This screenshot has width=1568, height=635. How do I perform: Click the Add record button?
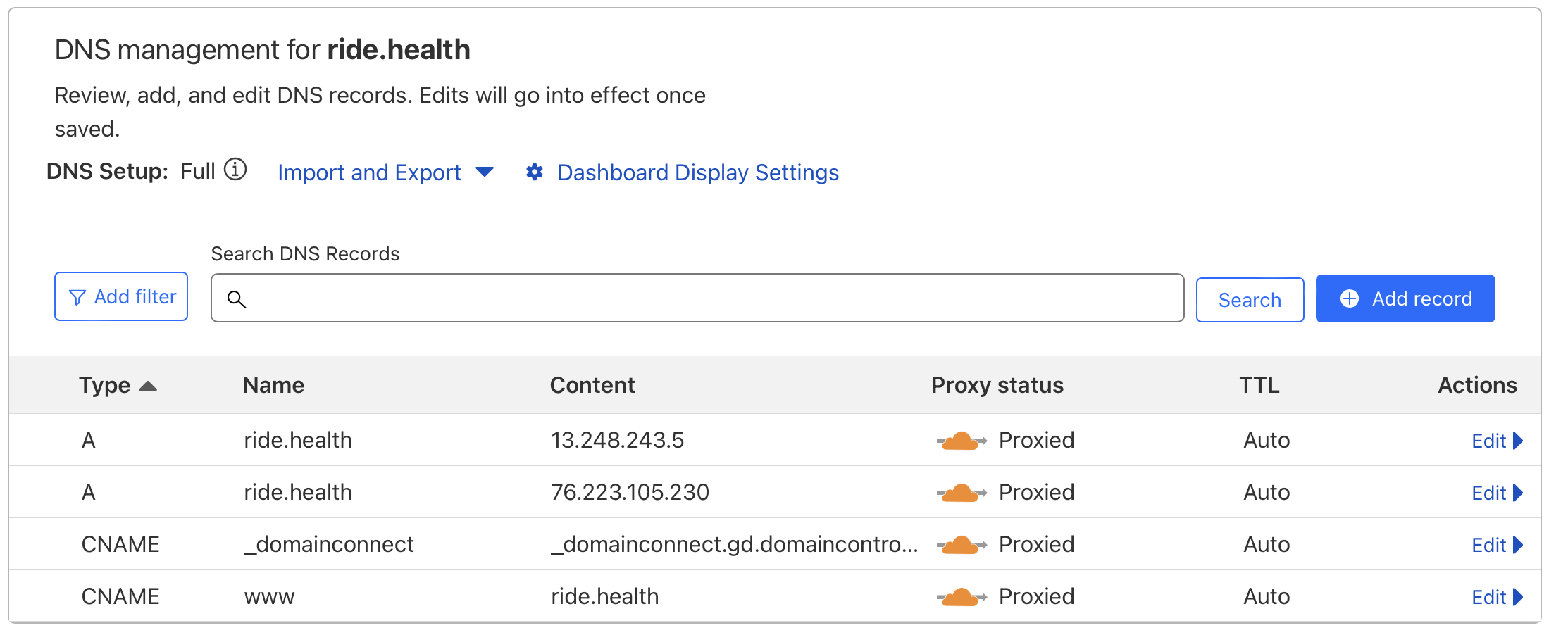pyautogui.click(x=1405, y=298)
